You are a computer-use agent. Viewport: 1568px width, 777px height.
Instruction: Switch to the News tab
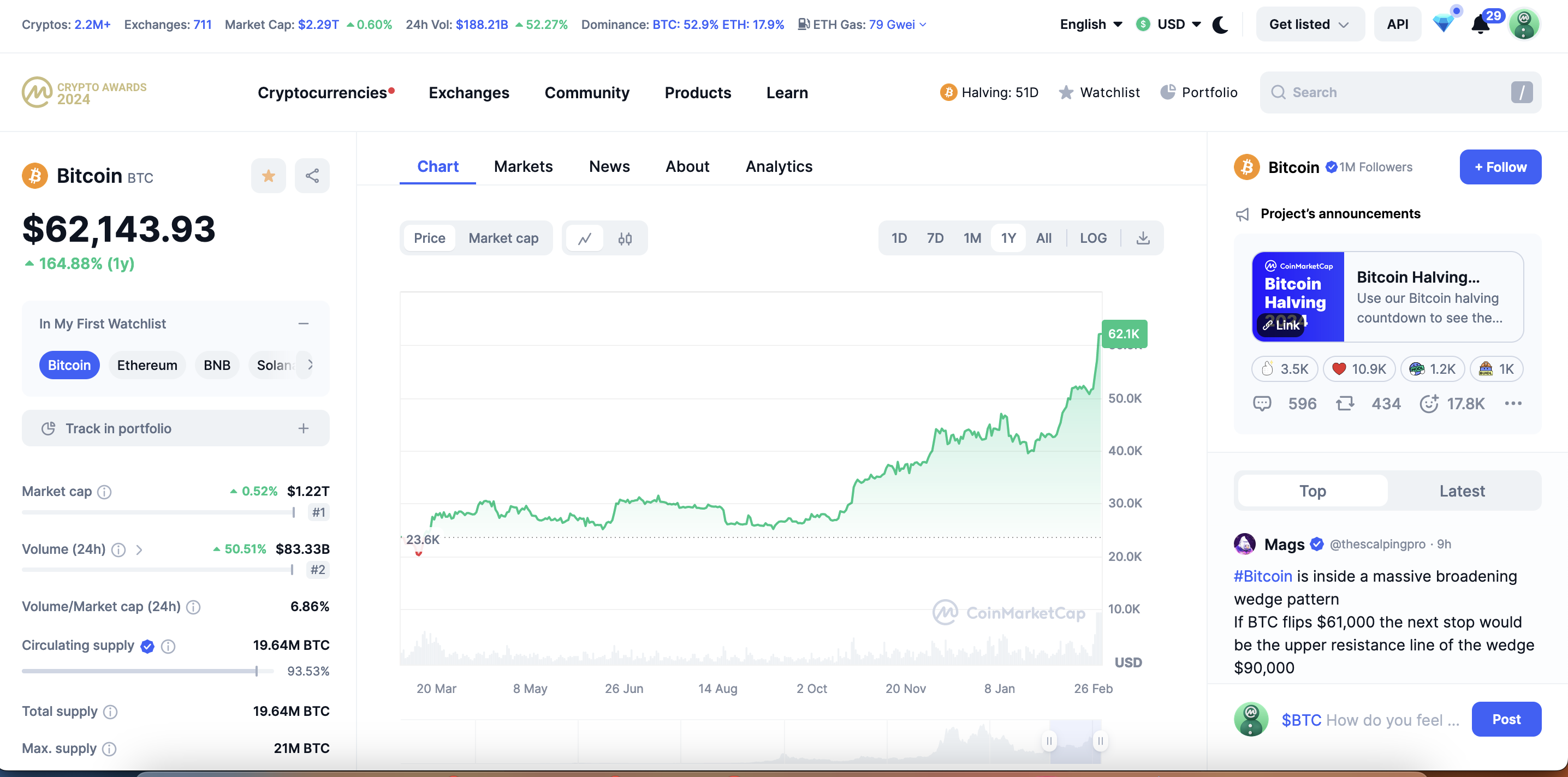(609, 166)
